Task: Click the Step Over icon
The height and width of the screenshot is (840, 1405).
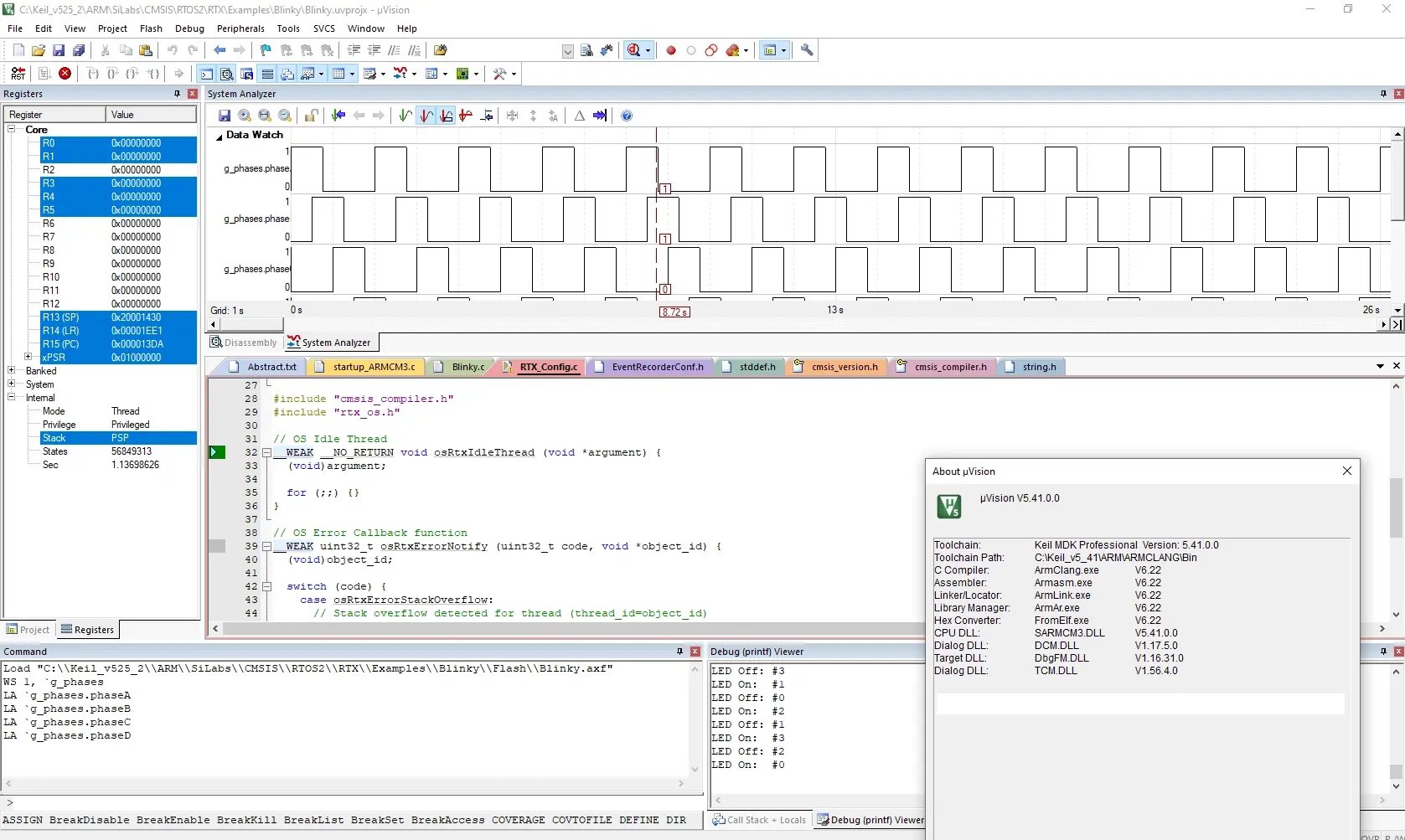Action: [x=113, y=74]
